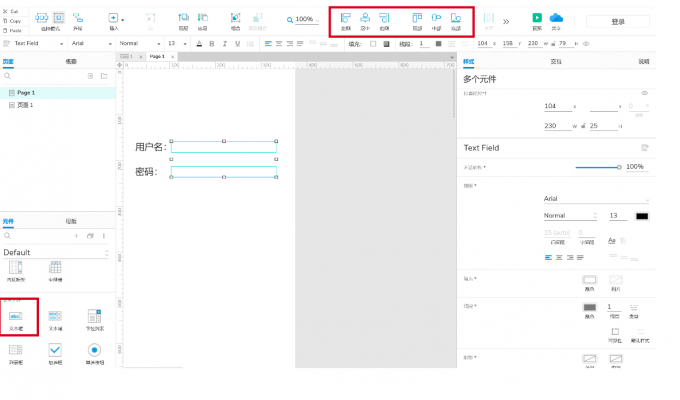Bring selection to front icon

[x=183, y=20]
